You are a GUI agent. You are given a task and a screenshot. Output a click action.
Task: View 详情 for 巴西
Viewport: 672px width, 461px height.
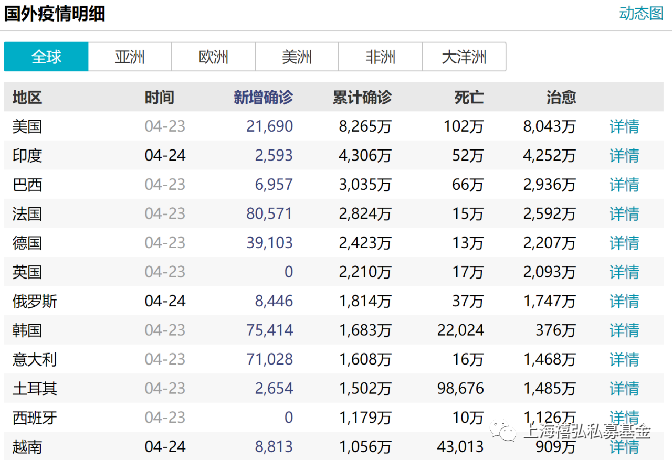[624, 185]
